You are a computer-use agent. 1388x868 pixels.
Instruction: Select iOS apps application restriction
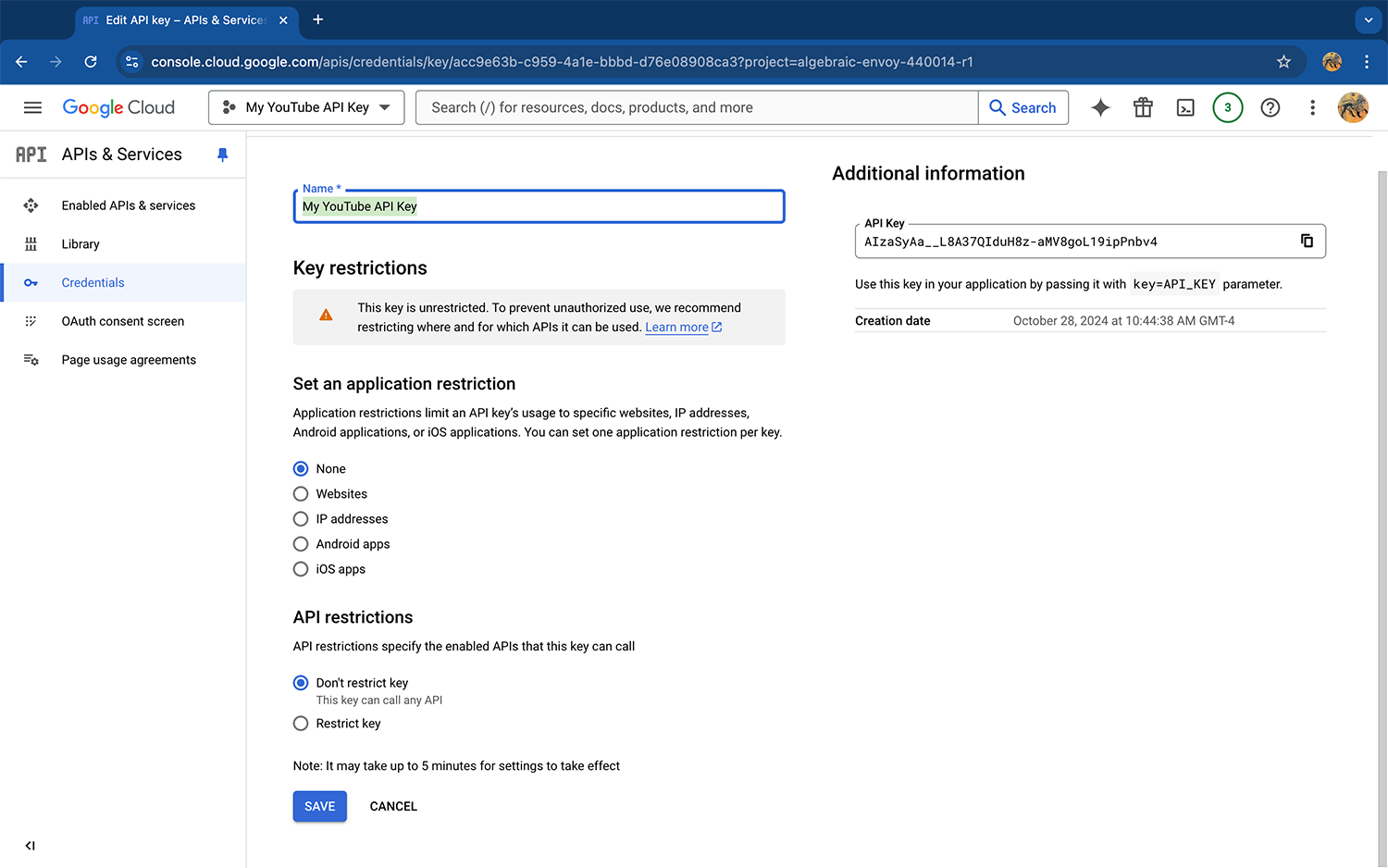(301, 569)
